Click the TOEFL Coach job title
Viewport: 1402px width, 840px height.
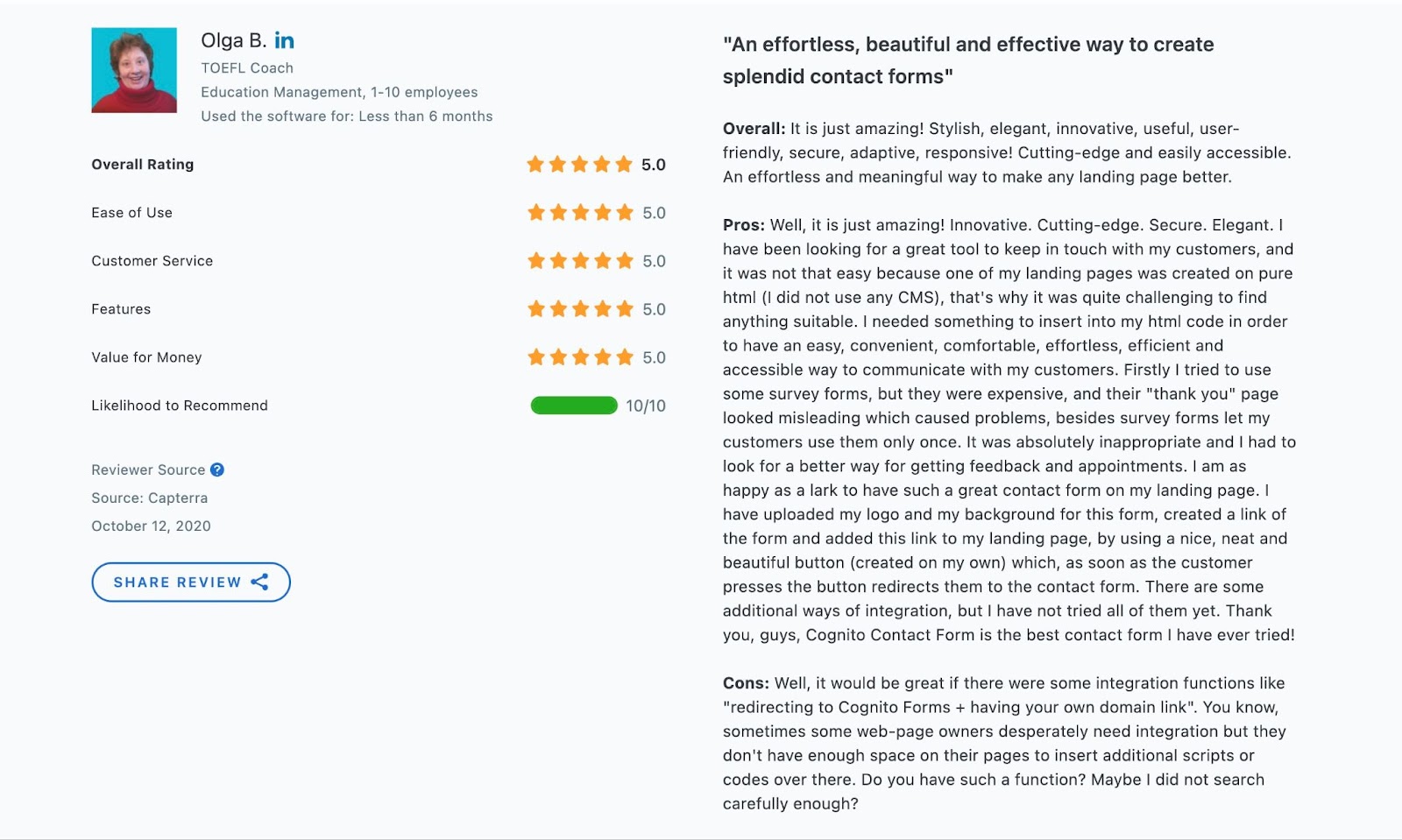[247, 67]
